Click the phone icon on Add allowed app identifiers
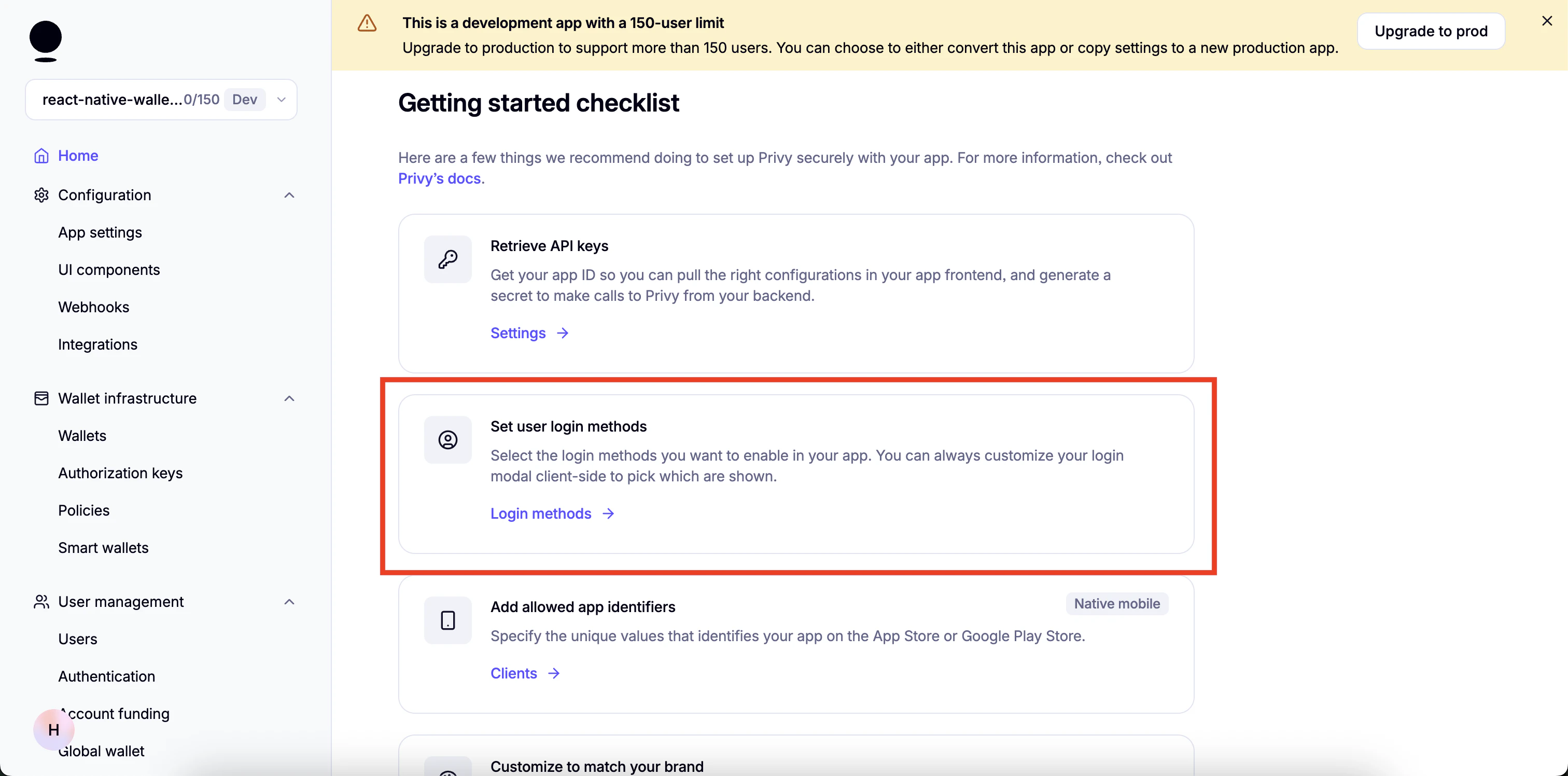 447,620
